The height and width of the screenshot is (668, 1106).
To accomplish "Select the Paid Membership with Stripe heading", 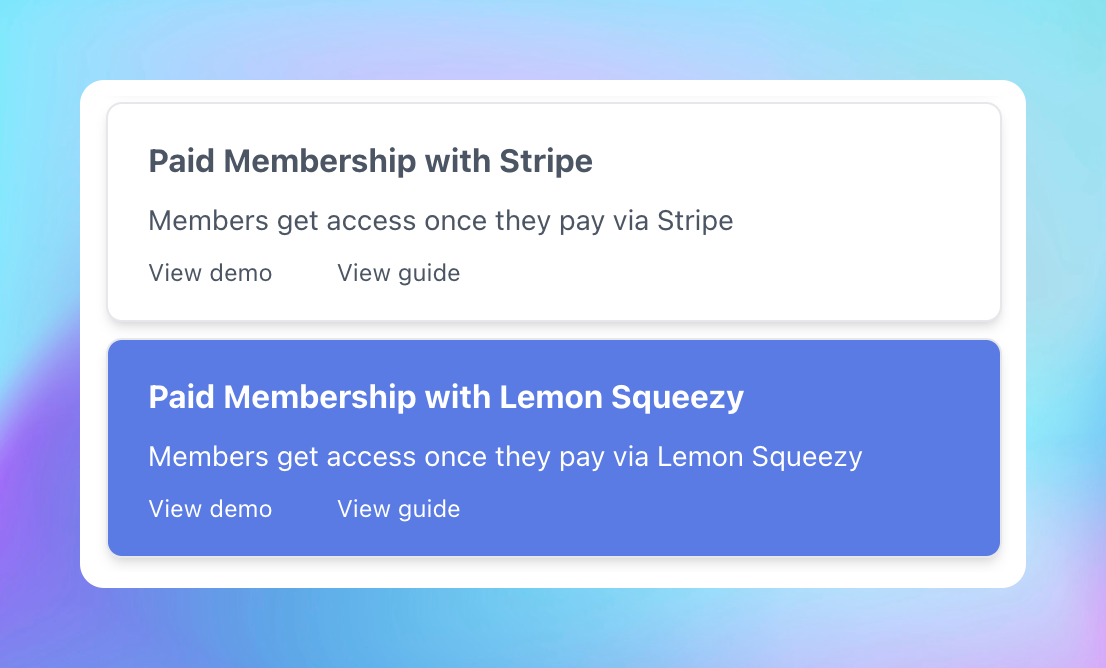I will pyautogui.click(x=370, y=161).
